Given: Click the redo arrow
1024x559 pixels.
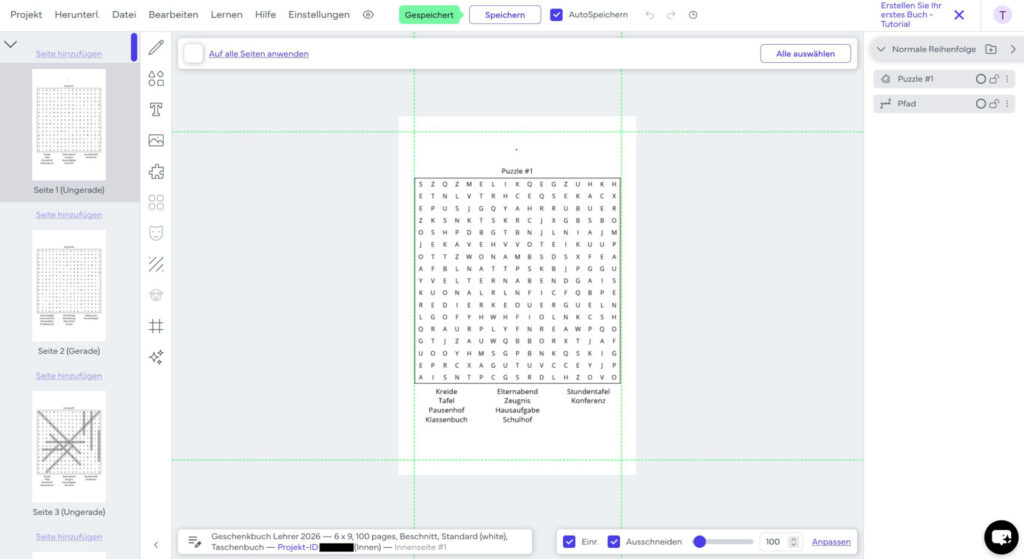Looking at the screenshot, I should (671, 15).
